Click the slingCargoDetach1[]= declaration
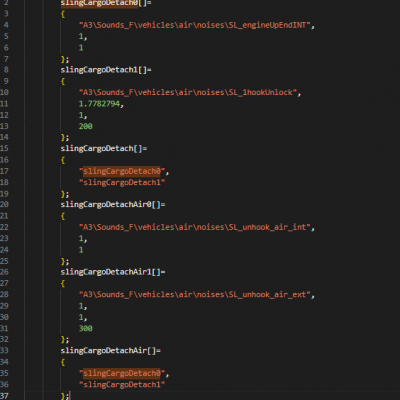This screenshot has height=400, width=400. 106,70
